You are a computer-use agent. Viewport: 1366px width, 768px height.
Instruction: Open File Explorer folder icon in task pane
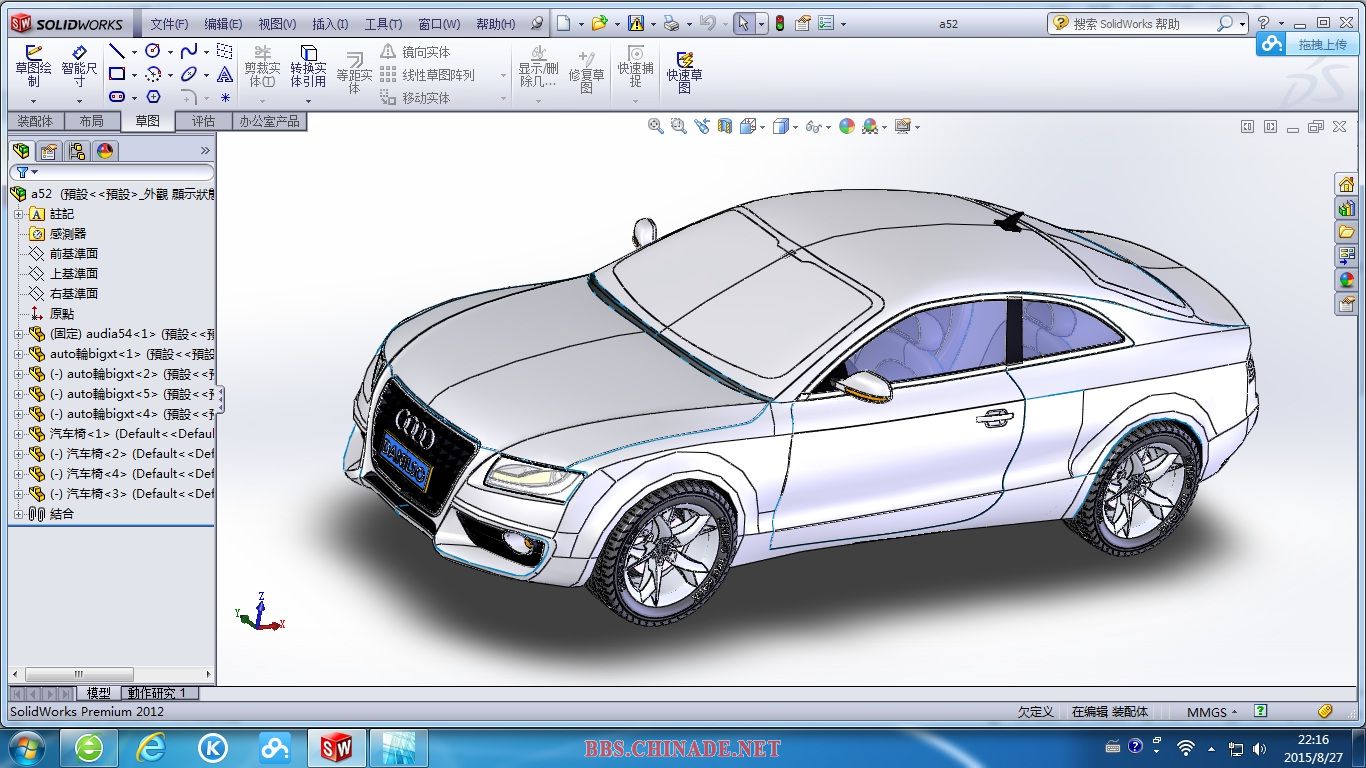pyautogui.click(x=1346, y=232)
